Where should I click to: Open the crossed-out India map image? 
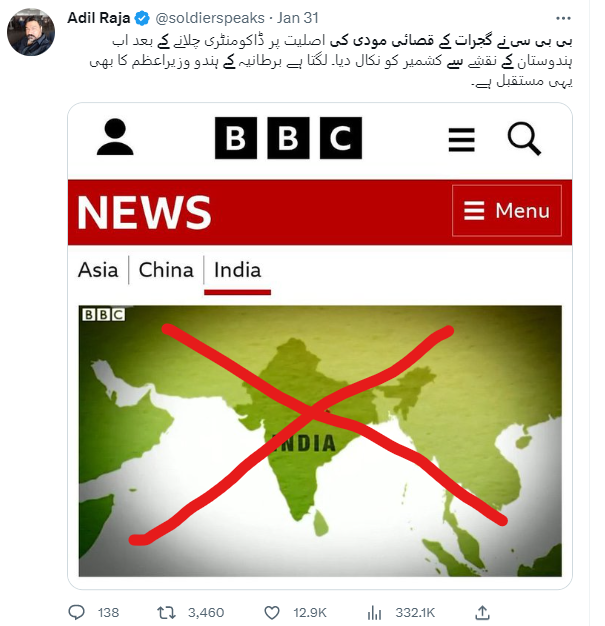tap(320, 440)
